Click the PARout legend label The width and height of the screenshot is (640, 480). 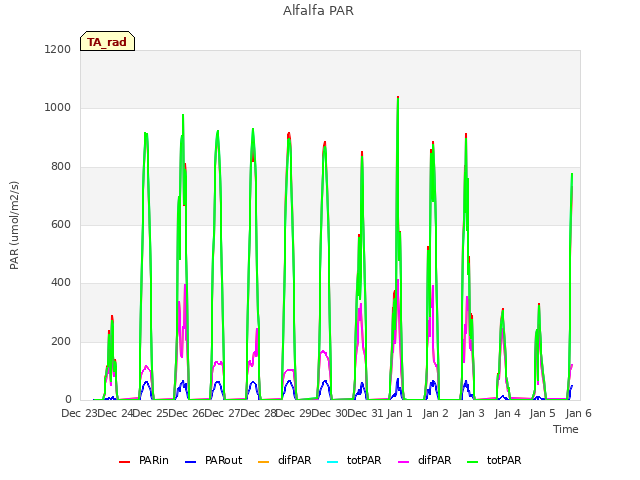[223, 460]
